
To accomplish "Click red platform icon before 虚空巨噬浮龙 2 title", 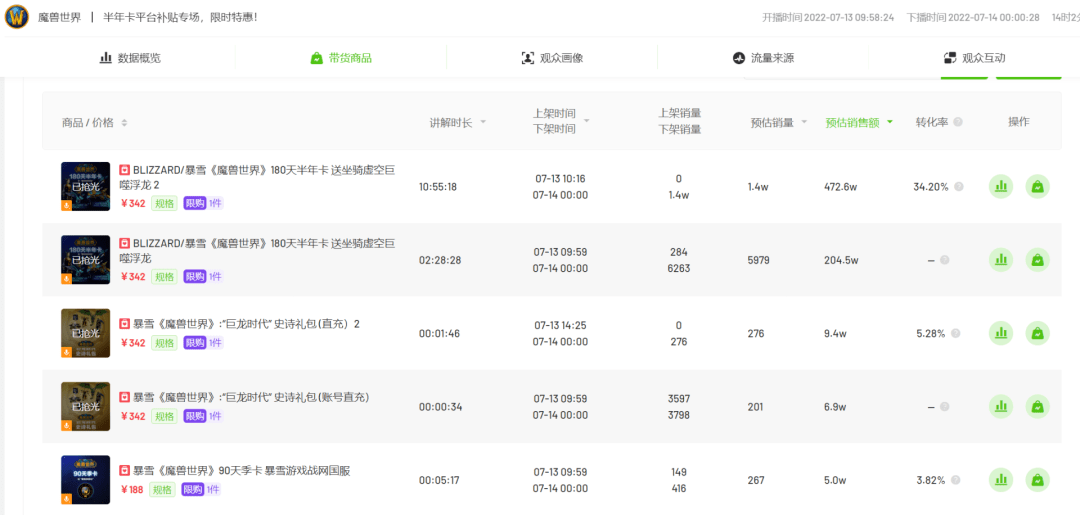I will point(125,169).
